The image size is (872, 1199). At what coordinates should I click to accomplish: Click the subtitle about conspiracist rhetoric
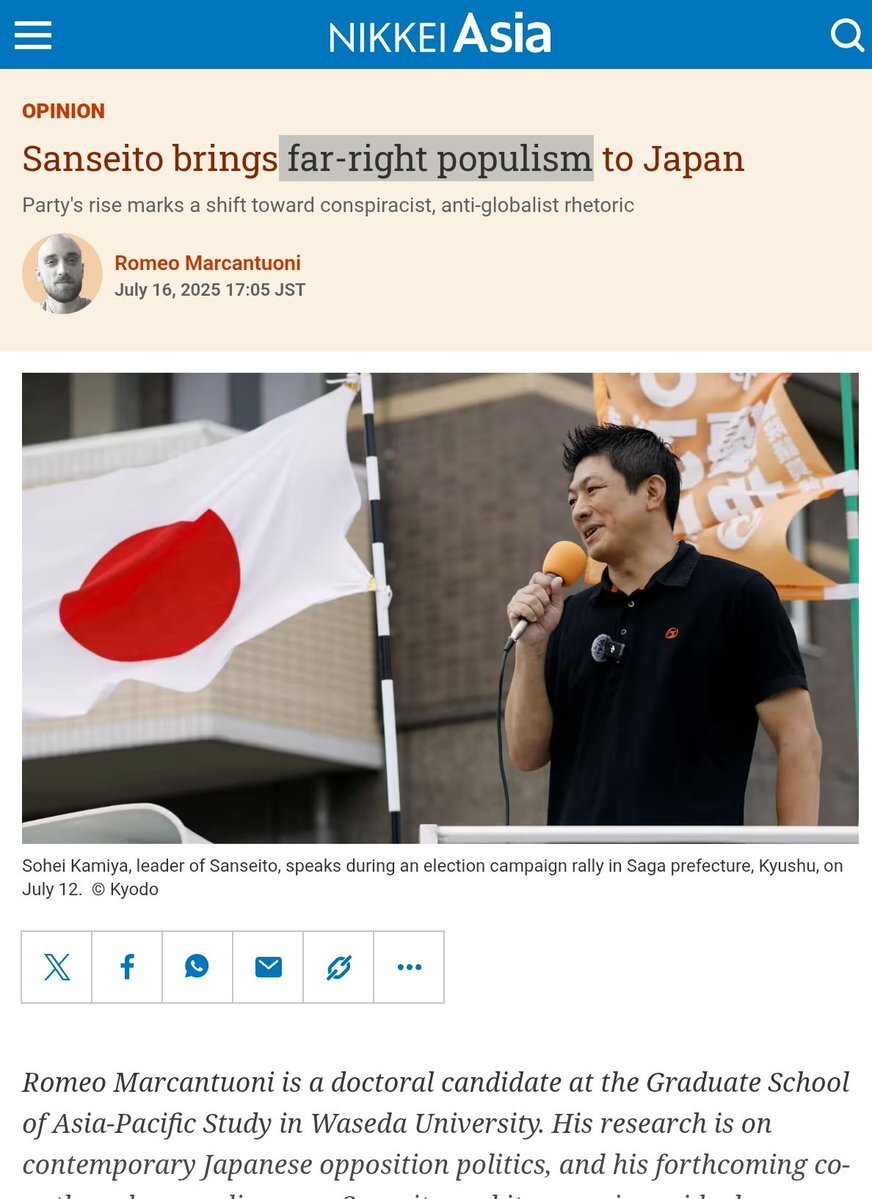(x=328, y=205)
